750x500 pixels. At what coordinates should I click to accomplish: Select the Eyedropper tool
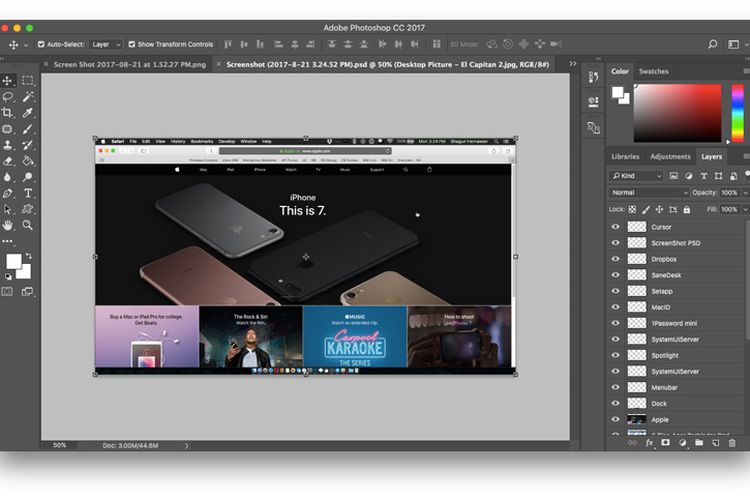pyautogui.click(x=28, y=113)
